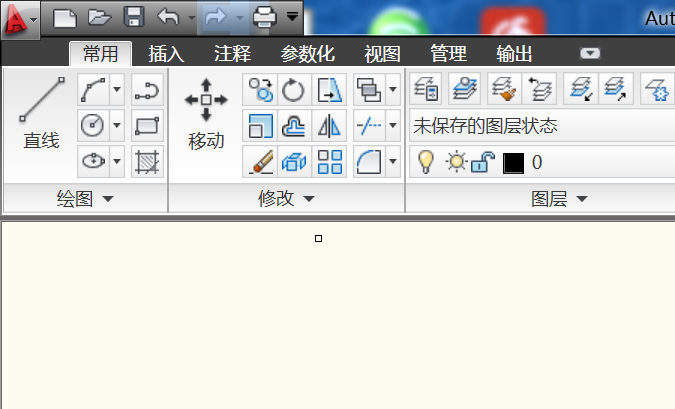Select the Copy objects tool

point(260,90)
